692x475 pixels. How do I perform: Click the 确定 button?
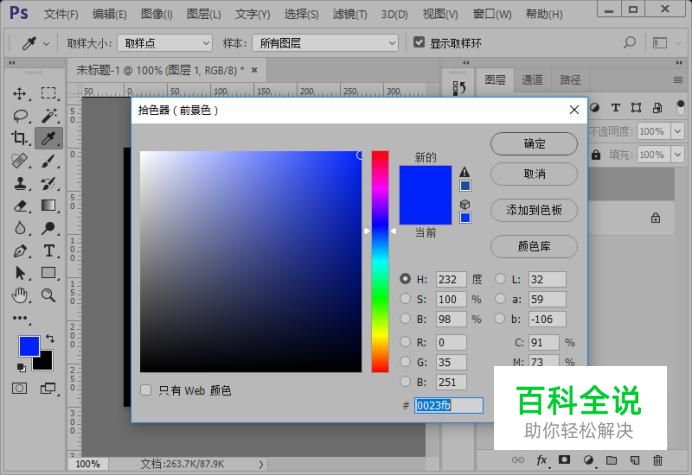[x=534, y=143]
